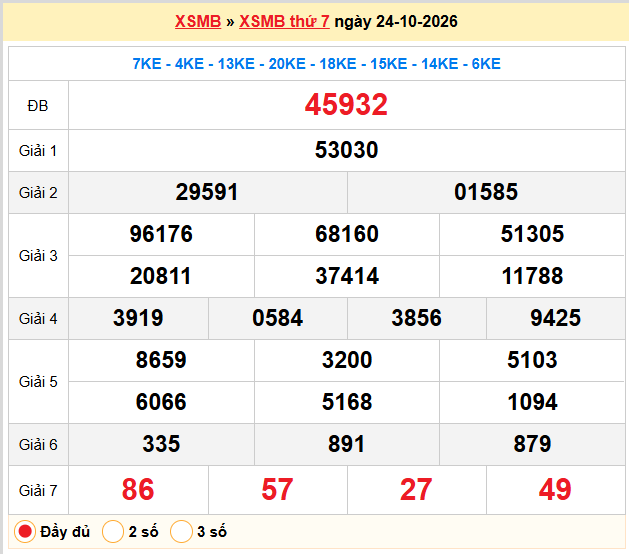Click the Giải 5 number 5103
Image resolution: width=629 pixels, height=554 pixels.
click(x=532, y=360)
